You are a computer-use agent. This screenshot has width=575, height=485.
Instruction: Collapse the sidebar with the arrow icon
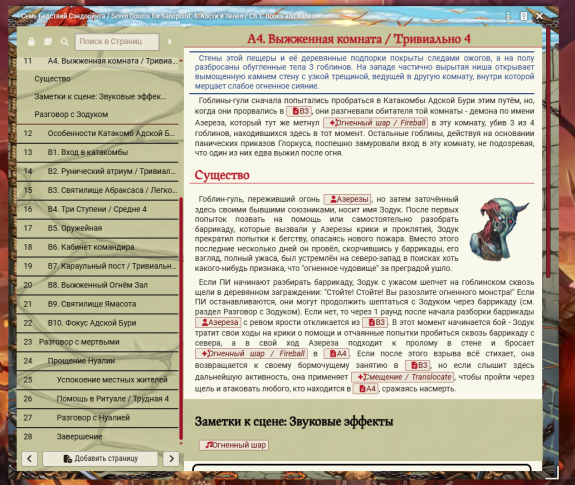pyautogui.click(x=170, y=42)
